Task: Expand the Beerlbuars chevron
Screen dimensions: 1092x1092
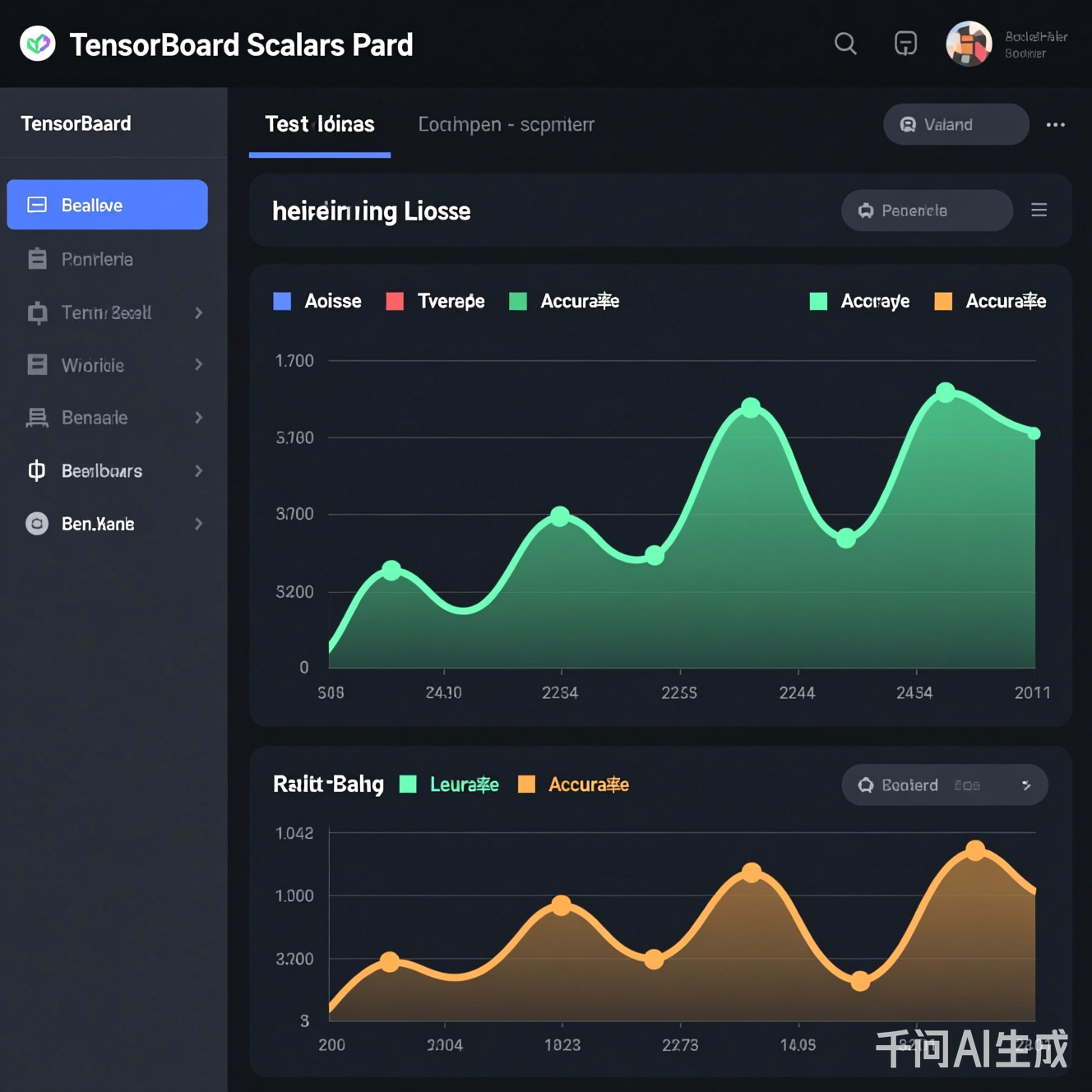Action: coord(199,471)
